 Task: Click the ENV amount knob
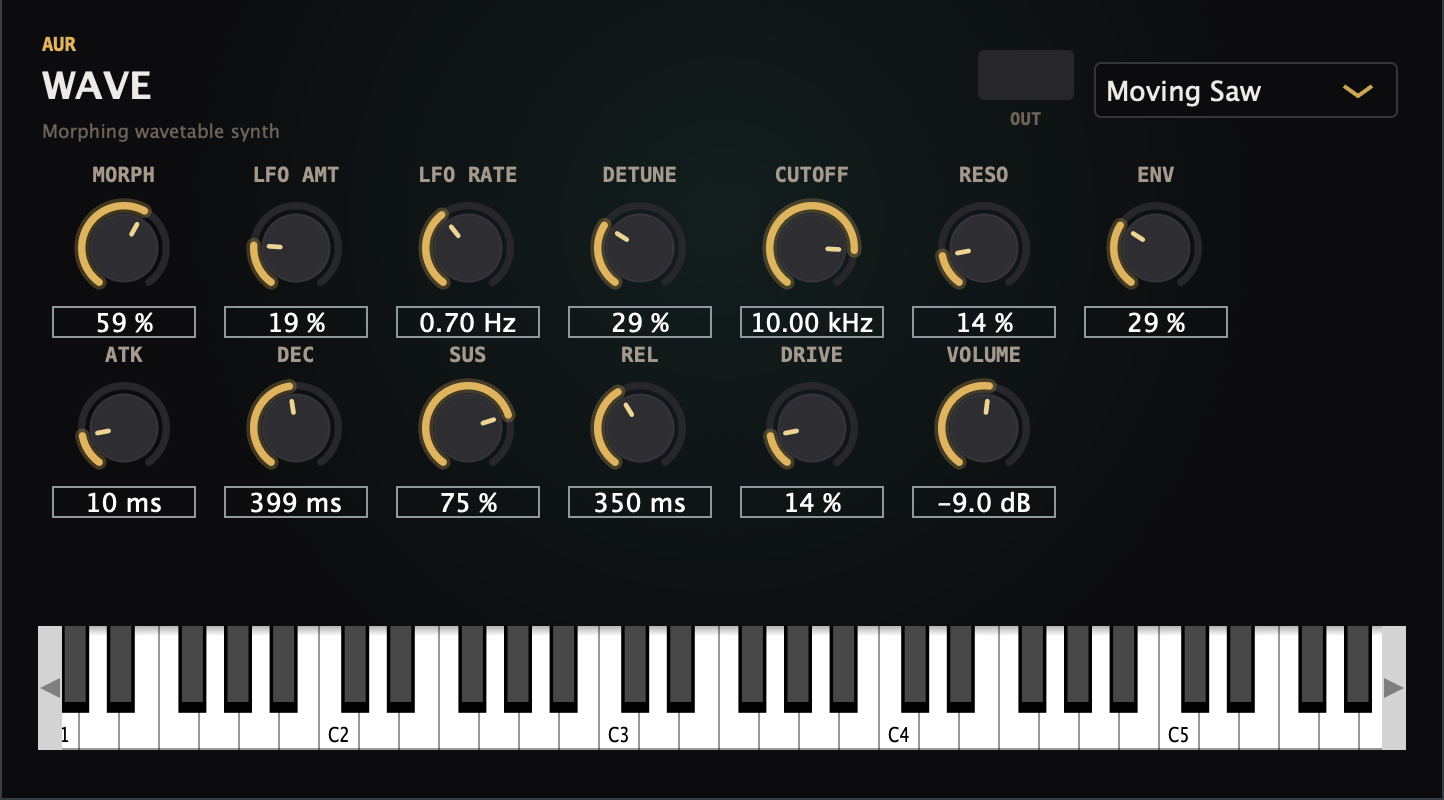(x=1155, y=246)
